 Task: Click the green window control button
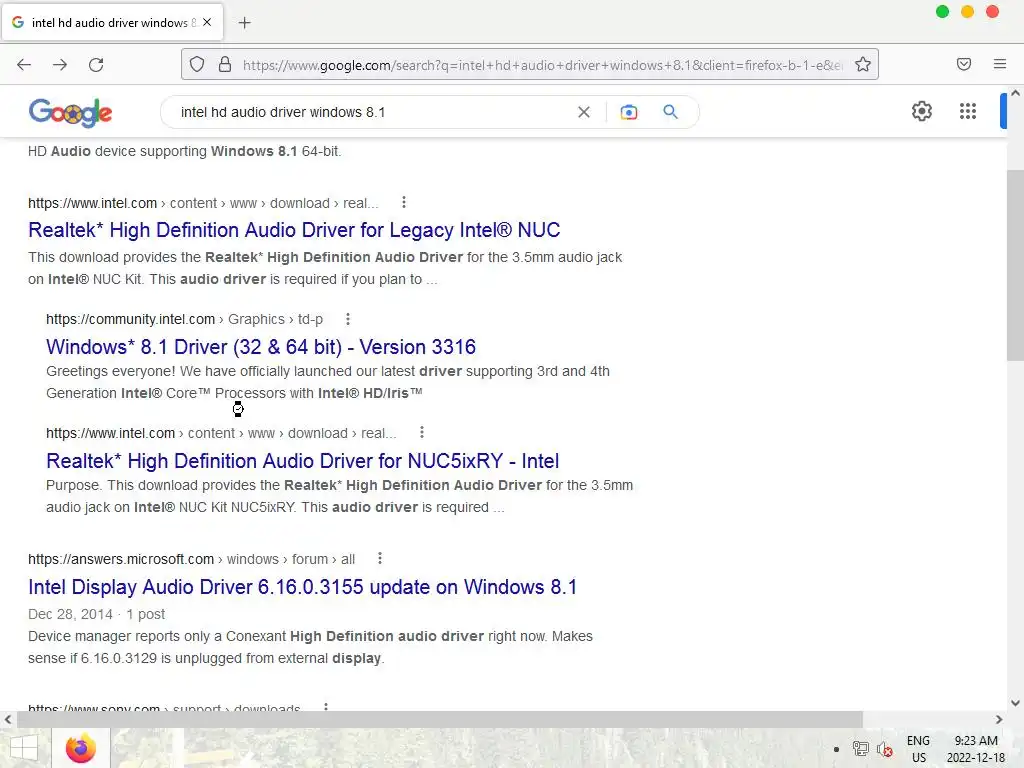pos(942,12)
